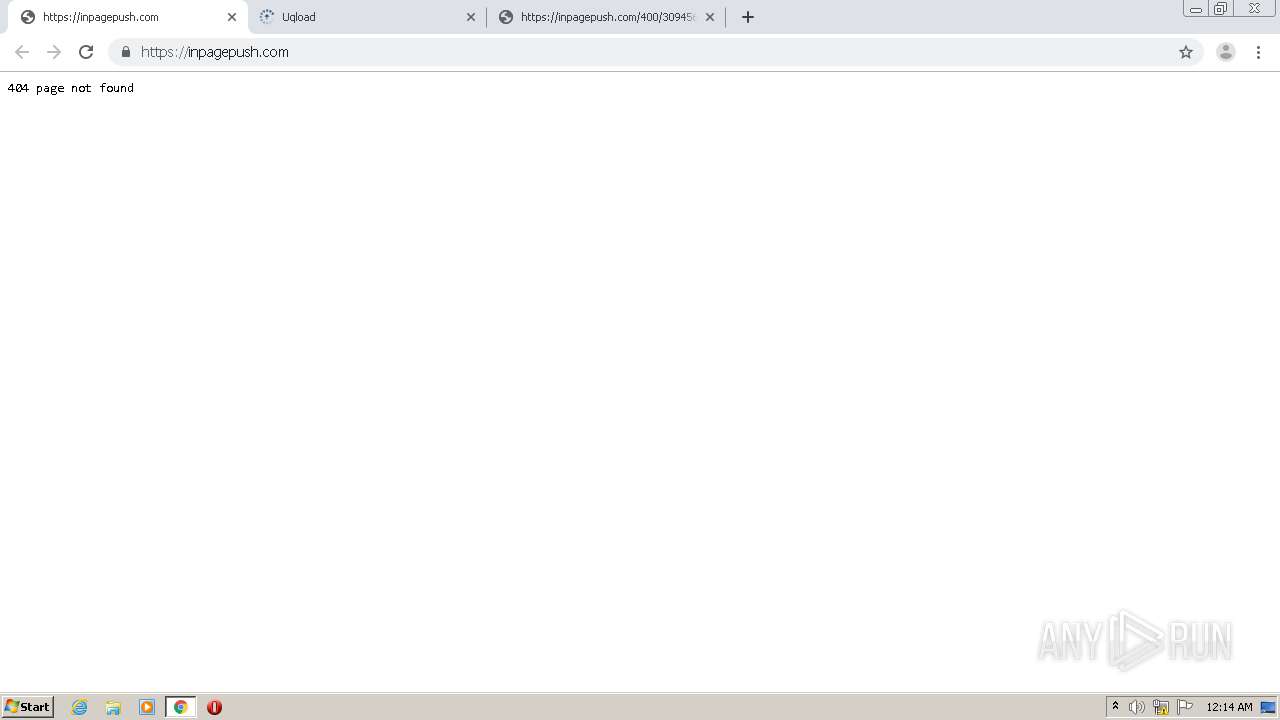Restore down the Chrome window
The width and height of the screenshot is (1280, 720).
[1220, 9]
